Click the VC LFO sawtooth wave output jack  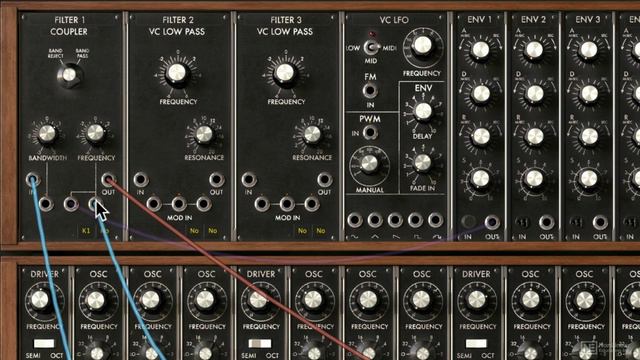tap(395, 220)
